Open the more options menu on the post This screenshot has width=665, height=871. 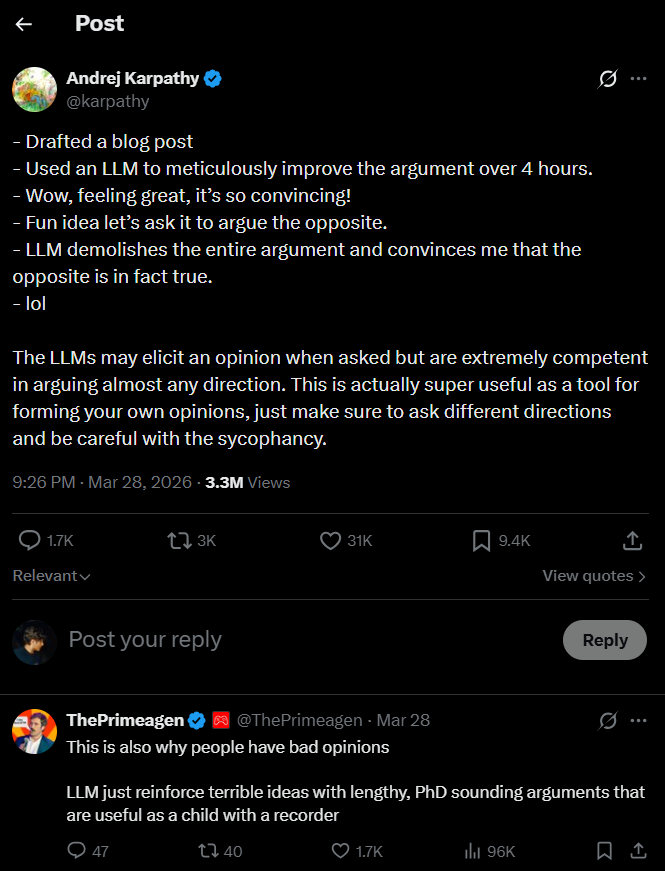pyautogui.click(x=641, y=80)
